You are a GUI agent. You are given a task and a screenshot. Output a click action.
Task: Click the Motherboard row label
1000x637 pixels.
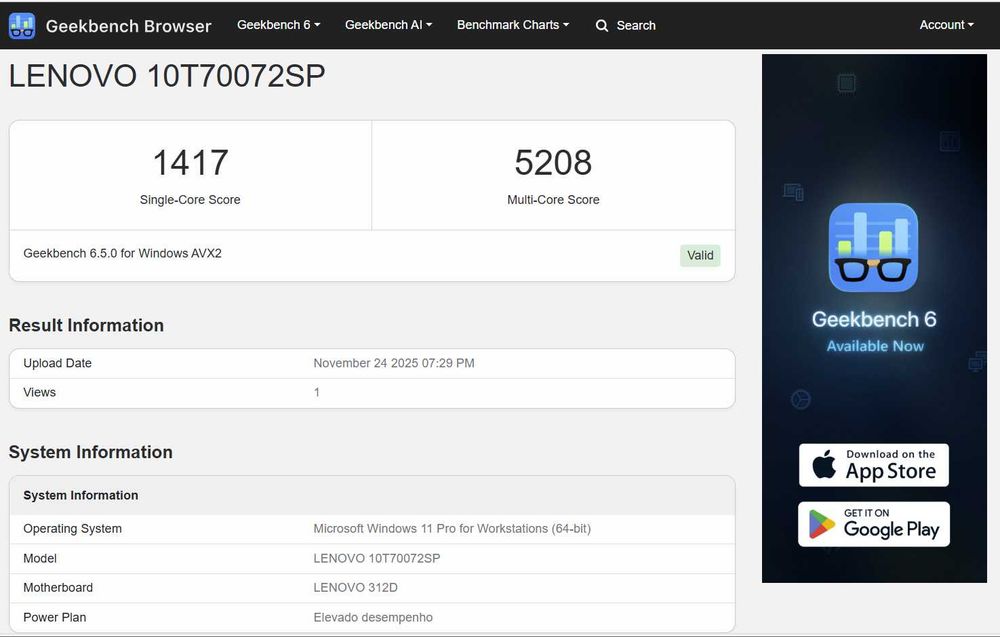(x=57, y=588)
